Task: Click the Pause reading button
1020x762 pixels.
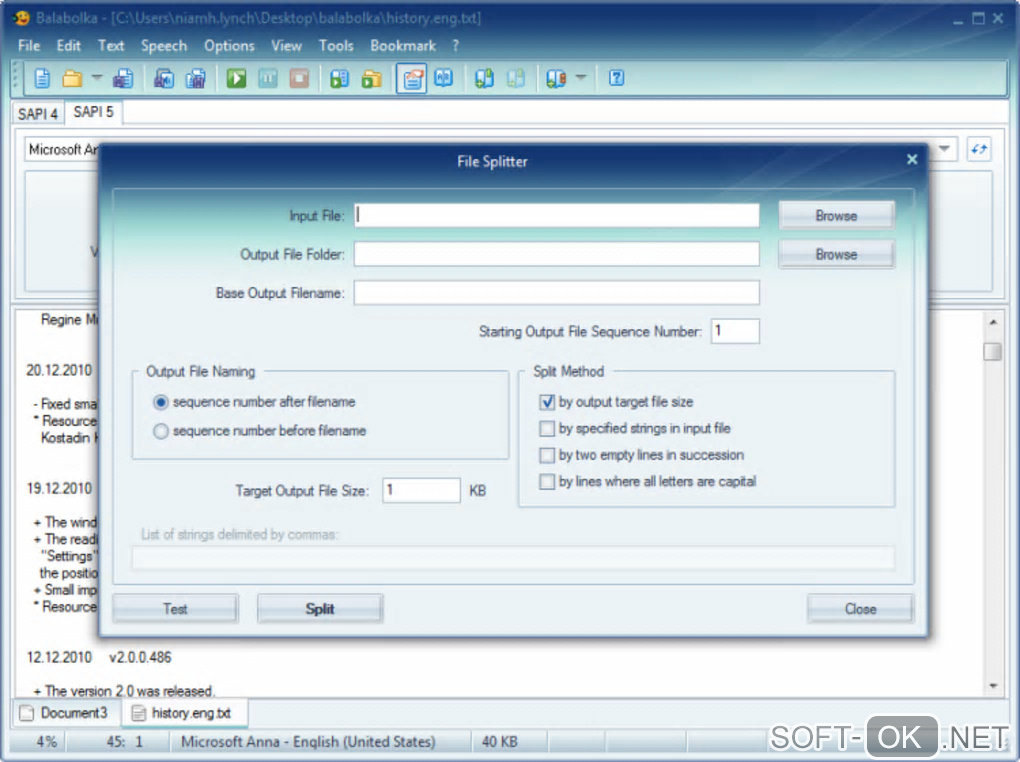Action: pos(268,79)
